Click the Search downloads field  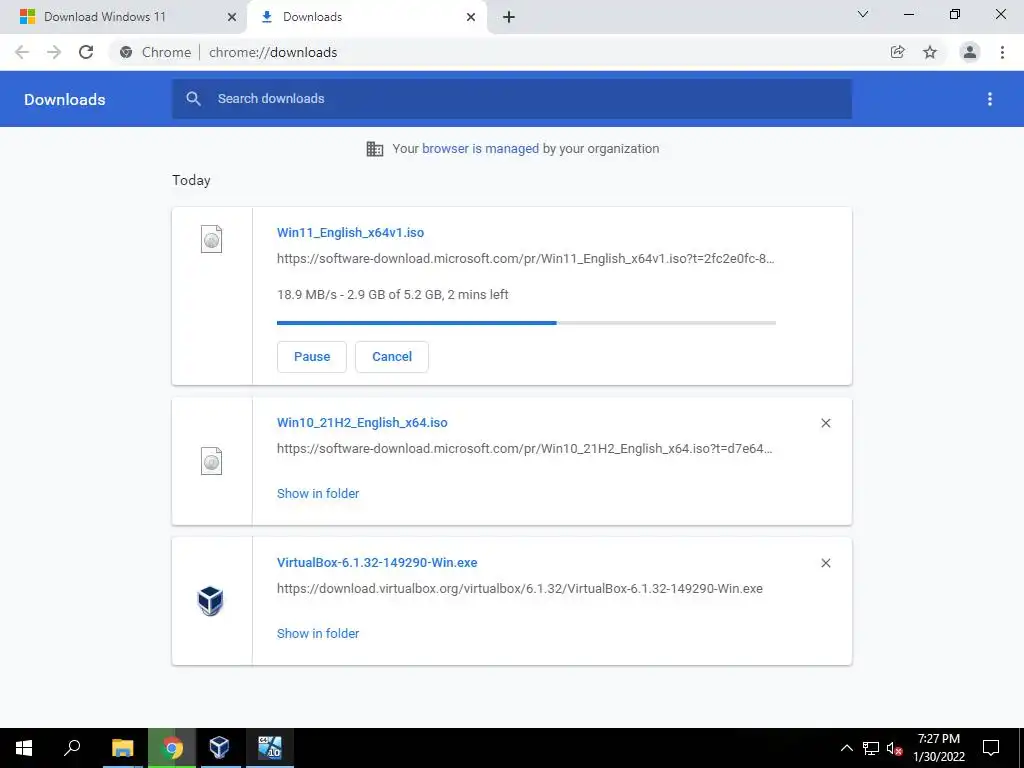click(512, 99)
